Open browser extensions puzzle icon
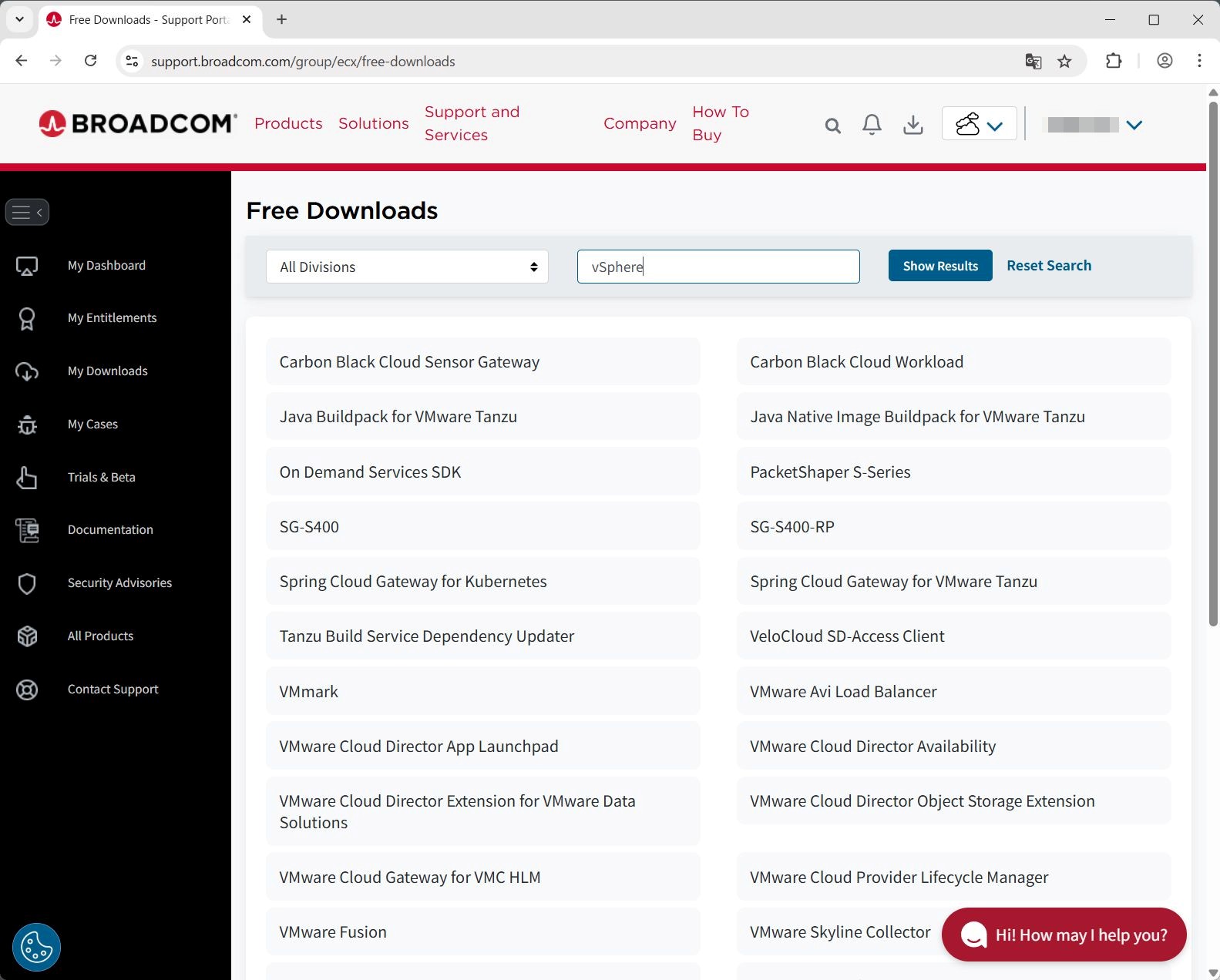 (1114, 61)
